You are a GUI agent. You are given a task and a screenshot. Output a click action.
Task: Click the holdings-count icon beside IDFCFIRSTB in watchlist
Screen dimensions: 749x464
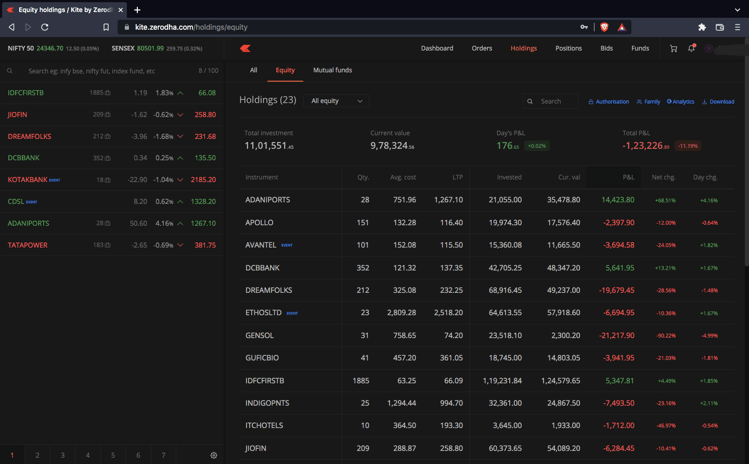click(108, 93)
